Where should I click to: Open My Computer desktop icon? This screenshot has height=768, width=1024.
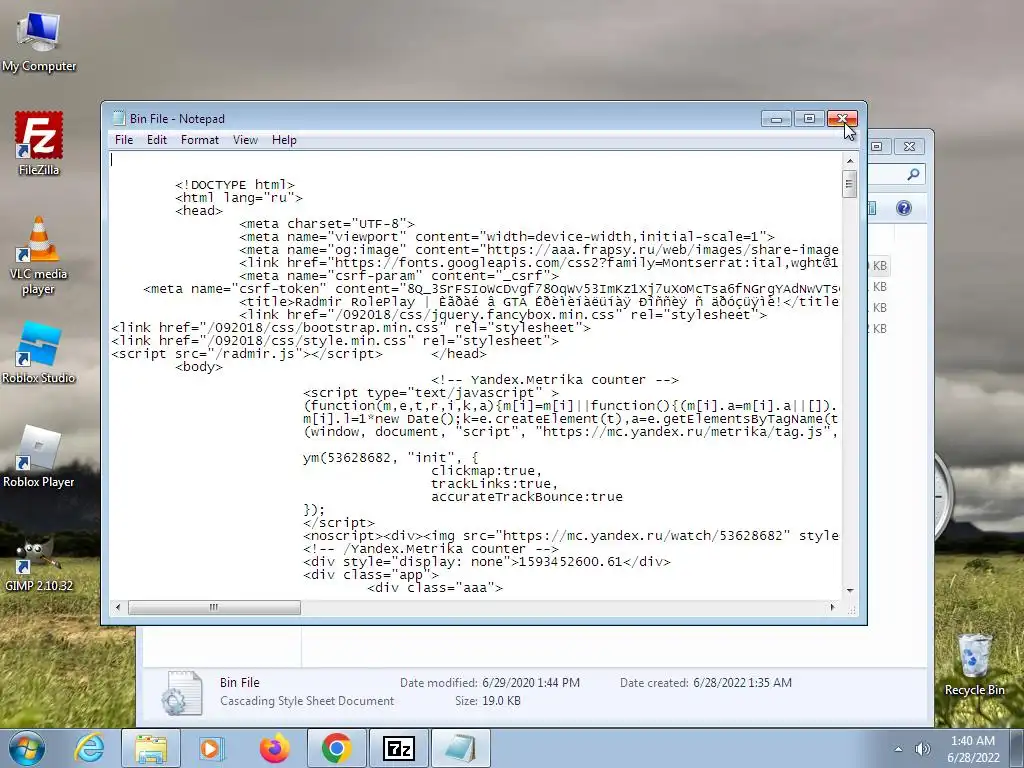[39, 42]
